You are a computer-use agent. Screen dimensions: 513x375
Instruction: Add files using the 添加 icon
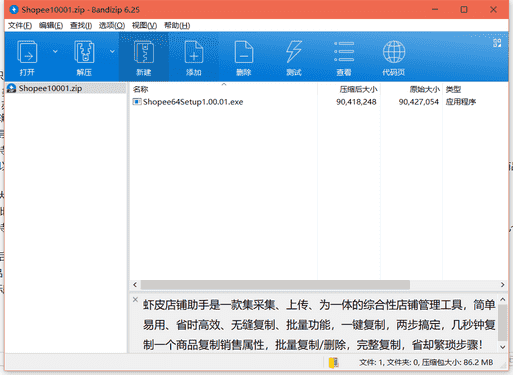tap(194, 57)
